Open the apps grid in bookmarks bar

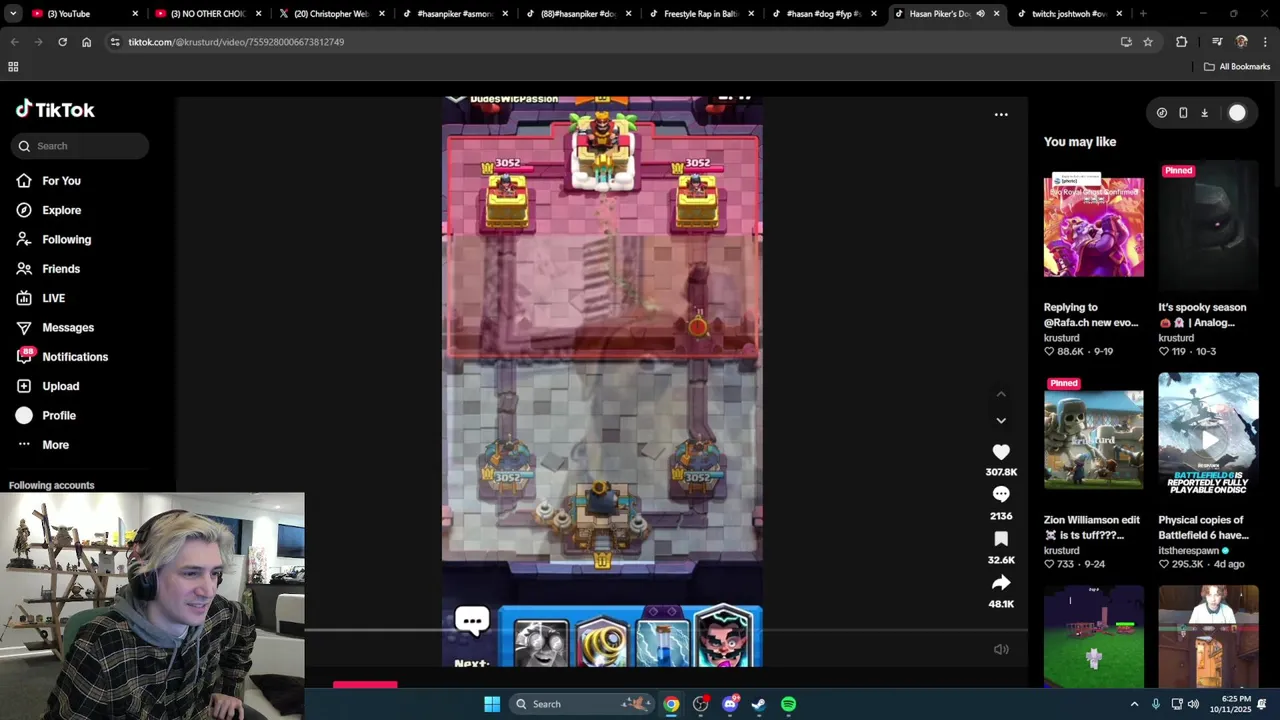point(13,67)
